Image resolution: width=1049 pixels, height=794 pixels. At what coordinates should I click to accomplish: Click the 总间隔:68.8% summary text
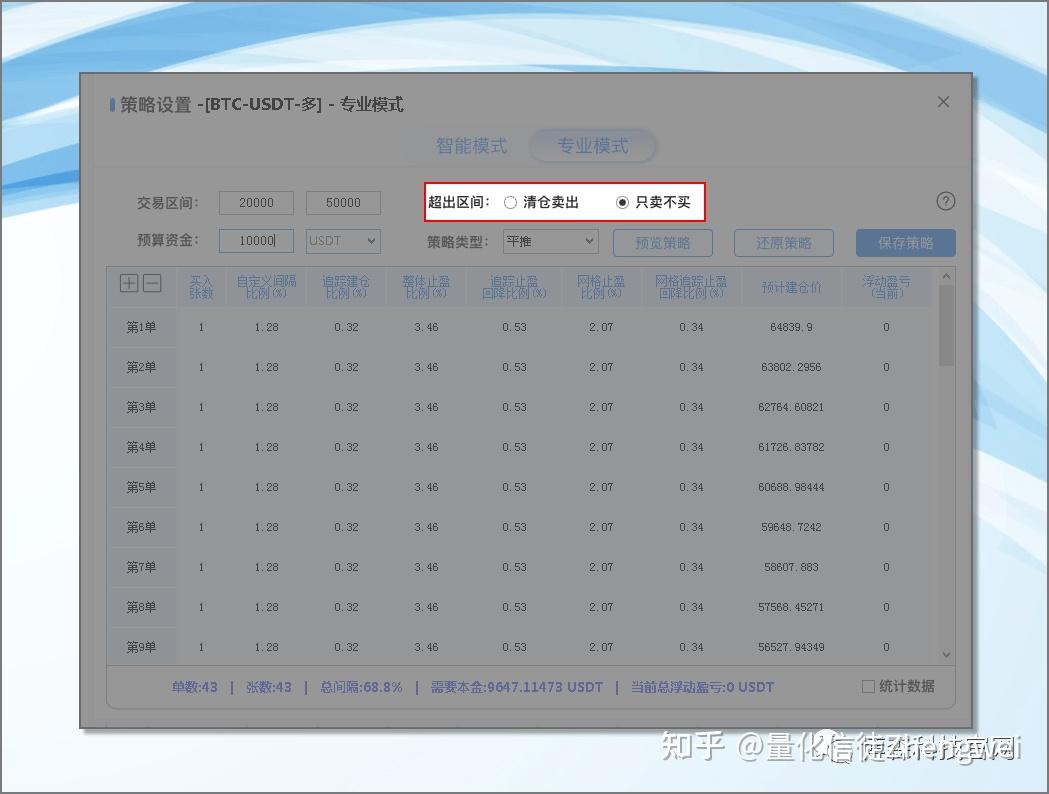click(x=361, y=687)
